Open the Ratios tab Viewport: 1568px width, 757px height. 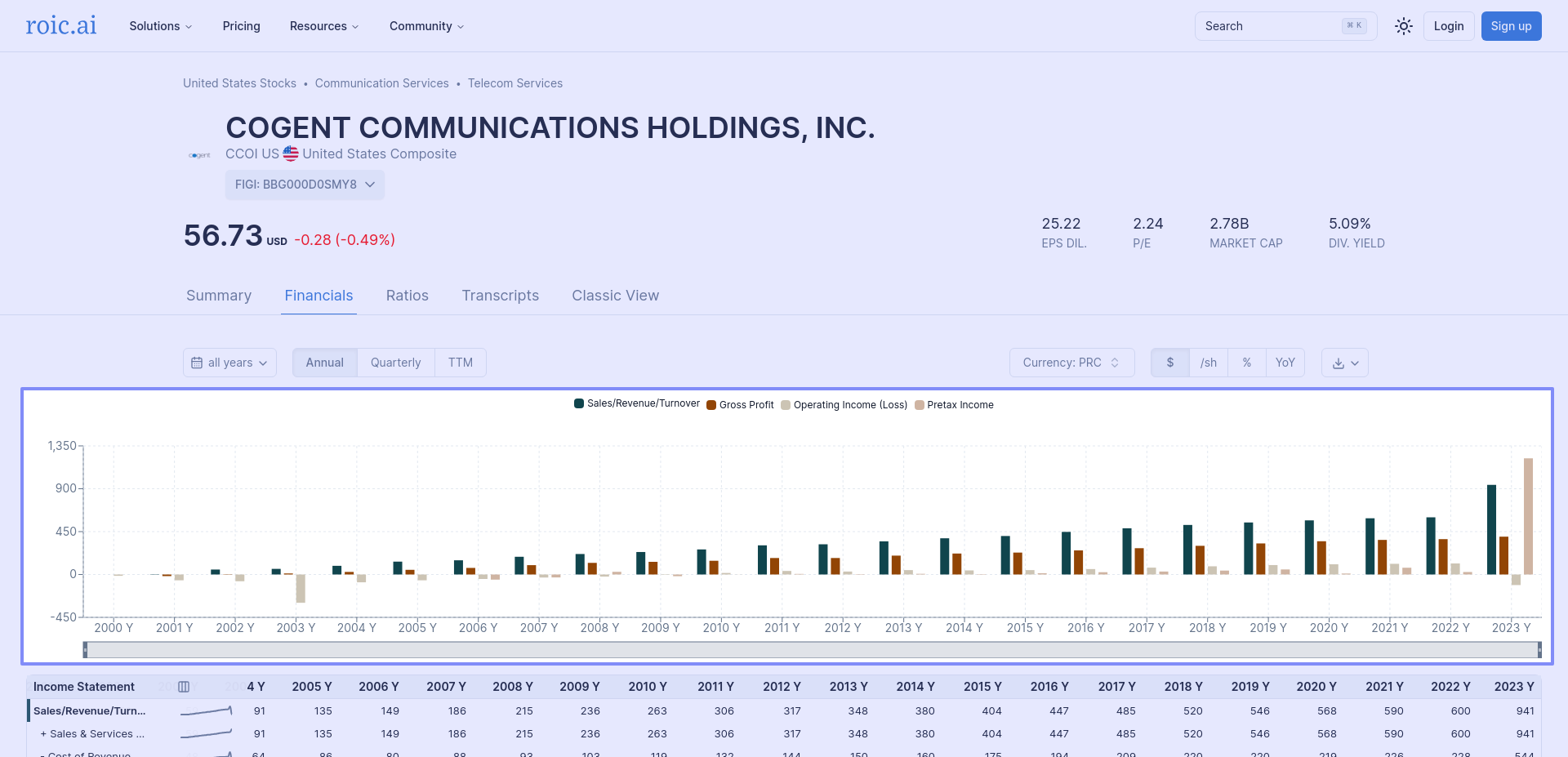[x=407, y=296]
